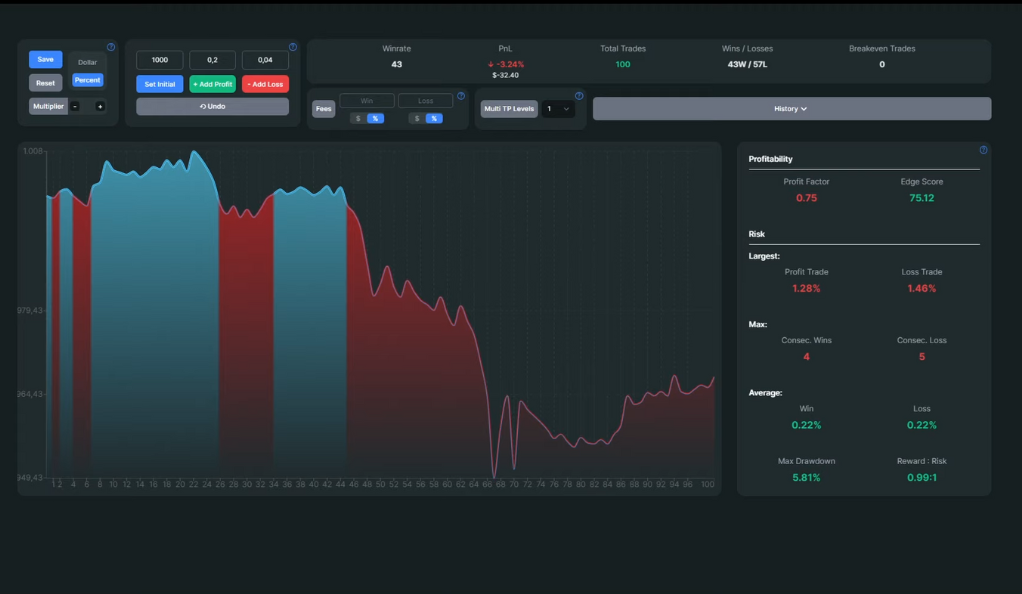Image resolution: width=1022 pixels, height=594 pixels.
Task: Expand the History panel
Action: click(791, 108)
